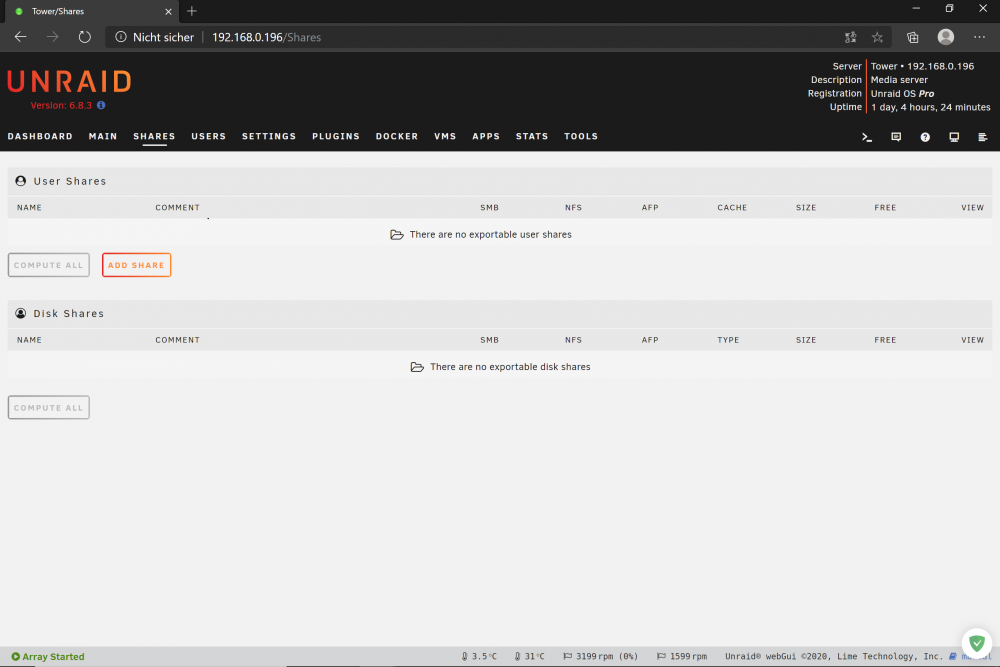Click 'There are no exportable user shares' message
This screenshot has width=1000, height=667.
[x=490, y=234]
